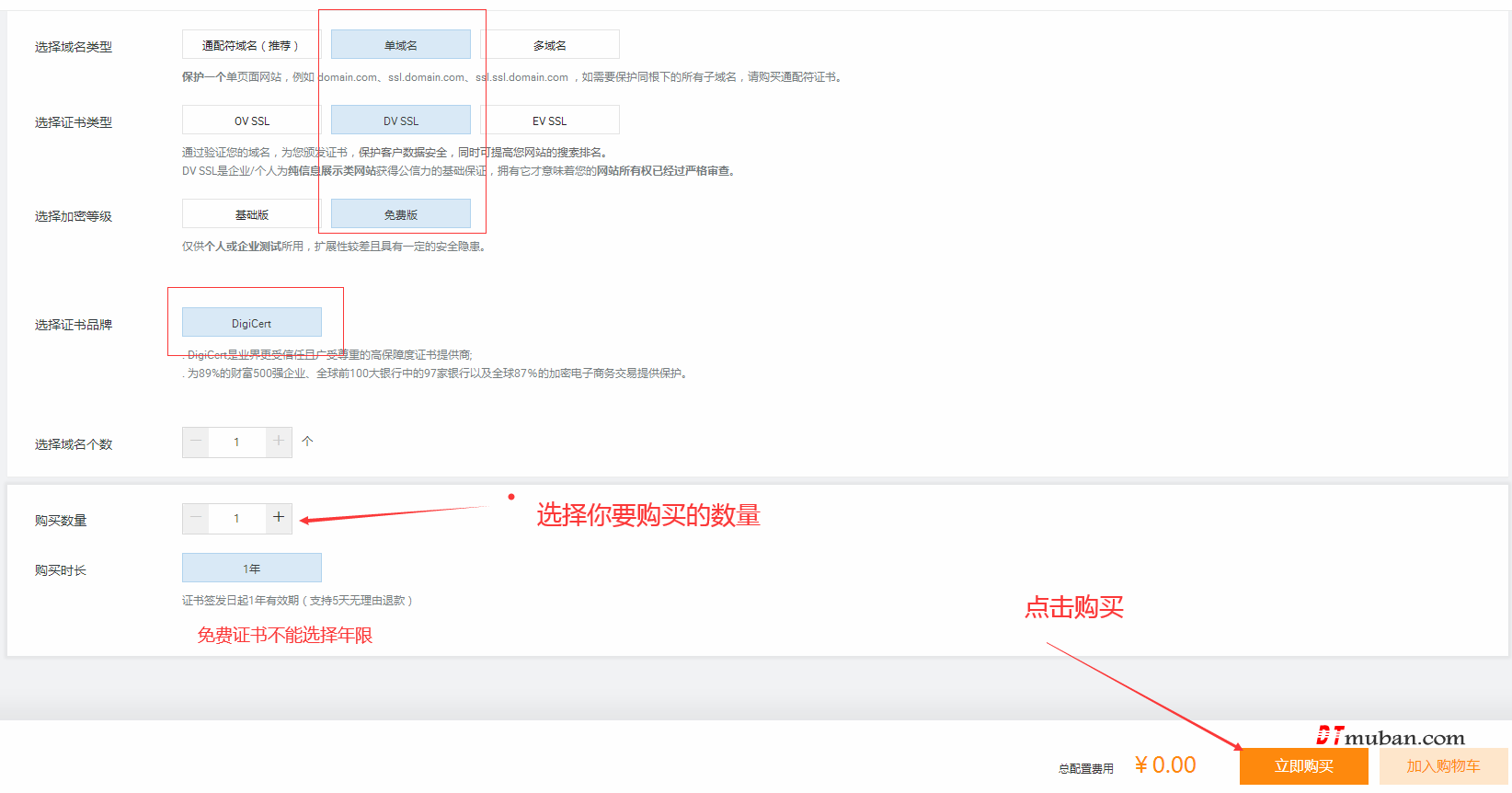Screen dimensions: 1512x793
Task: Select the 1年 purchase duration
Action: (x=251, y=569)
